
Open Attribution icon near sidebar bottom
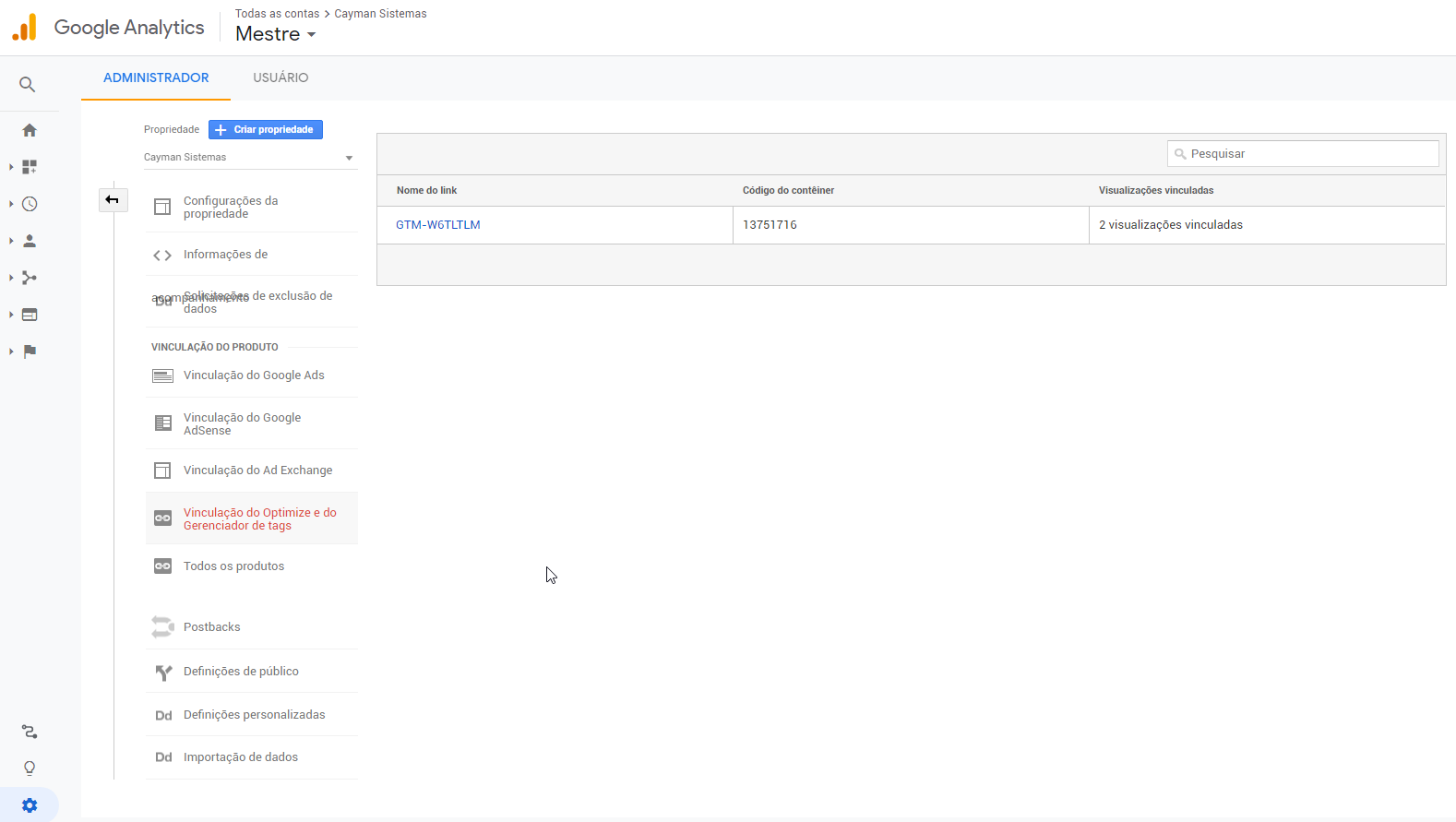pyautogui.click(x=30, y=732)
